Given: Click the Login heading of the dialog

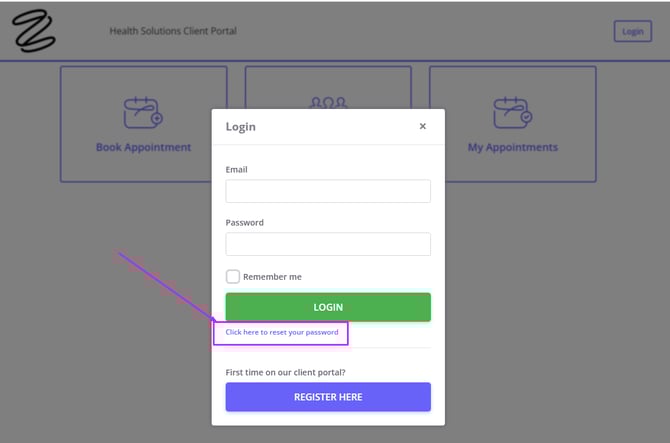Looking at the screenshot, I should coord(240,127).
